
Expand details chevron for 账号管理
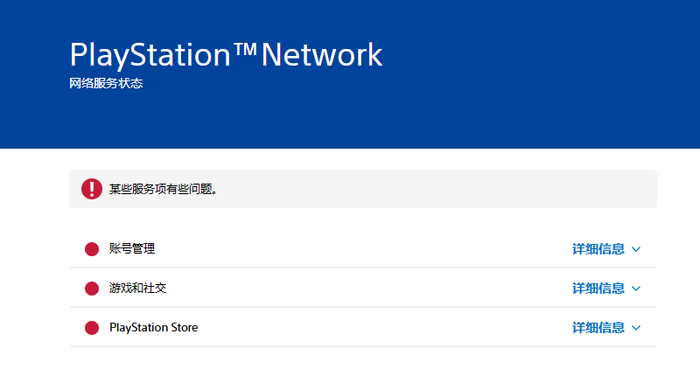tap(636, 249)
